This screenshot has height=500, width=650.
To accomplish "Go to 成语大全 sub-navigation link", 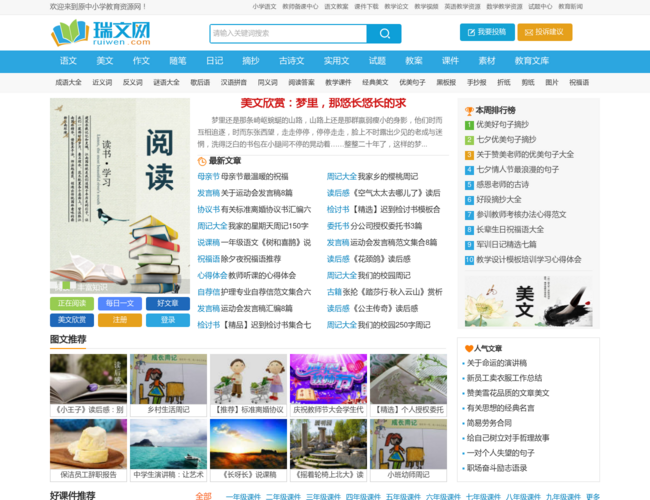I will point(68,83).
